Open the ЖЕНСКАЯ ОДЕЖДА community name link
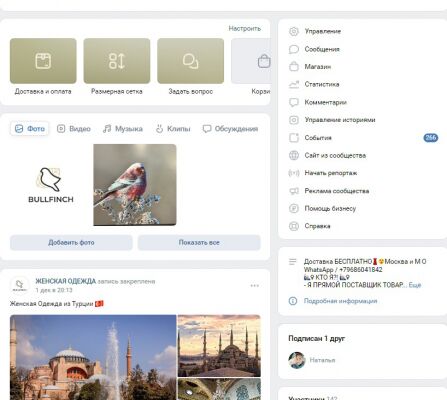Screen dimensions: 447x400 click(66, 281)
